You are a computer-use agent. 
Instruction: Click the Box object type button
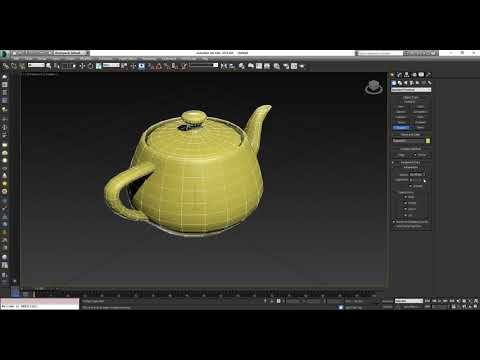[x=401, y=107]
